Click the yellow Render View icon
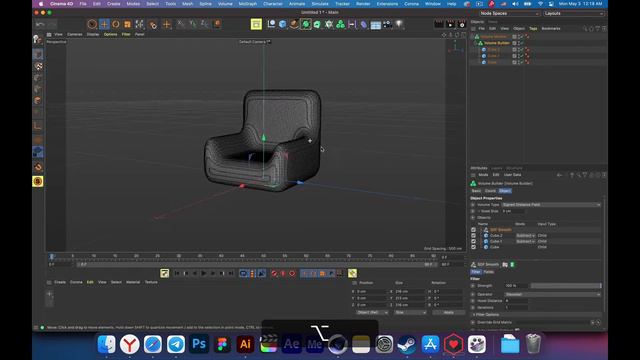This screenshot has width=640, height=360. tap(256, 24)
